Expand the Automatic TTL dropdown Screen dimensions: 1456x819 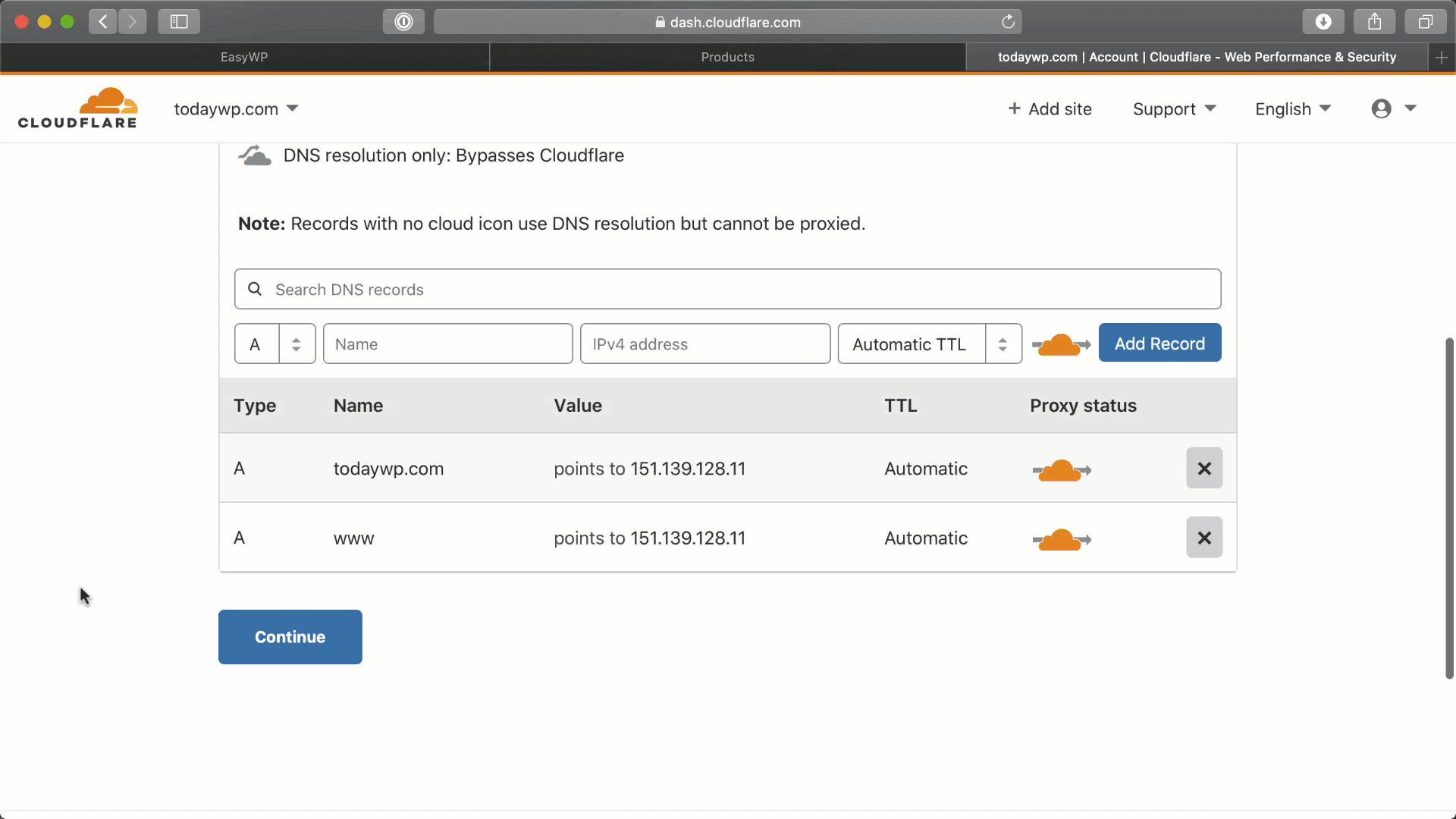point(930,344)
